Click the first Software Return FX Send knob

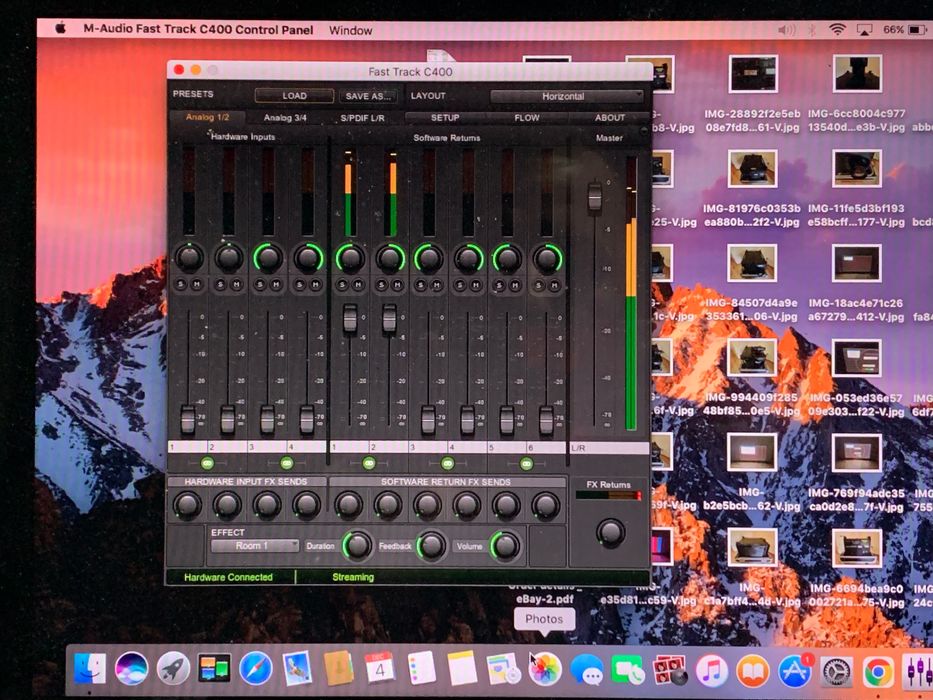point(348,505)
